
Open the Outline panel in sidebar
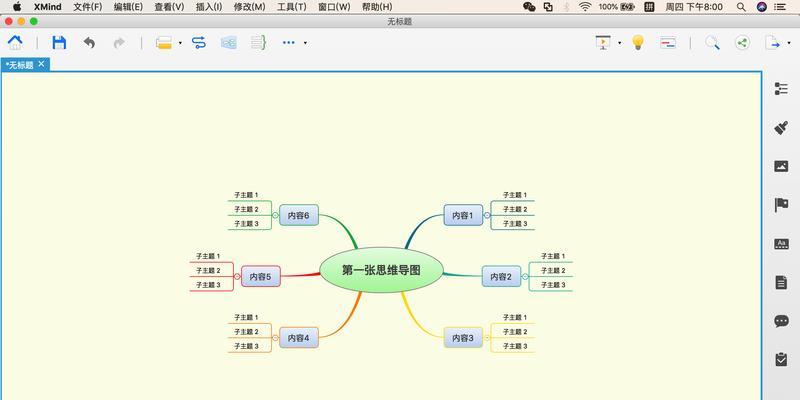coord(781,88)
